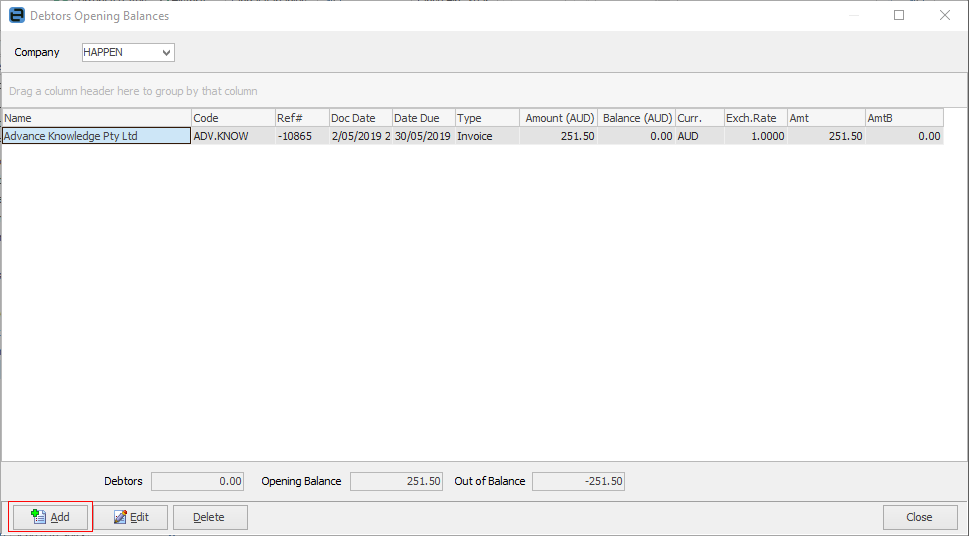Close the window using the X icon
The image size is (969, 537).
[x=945, y=15]
